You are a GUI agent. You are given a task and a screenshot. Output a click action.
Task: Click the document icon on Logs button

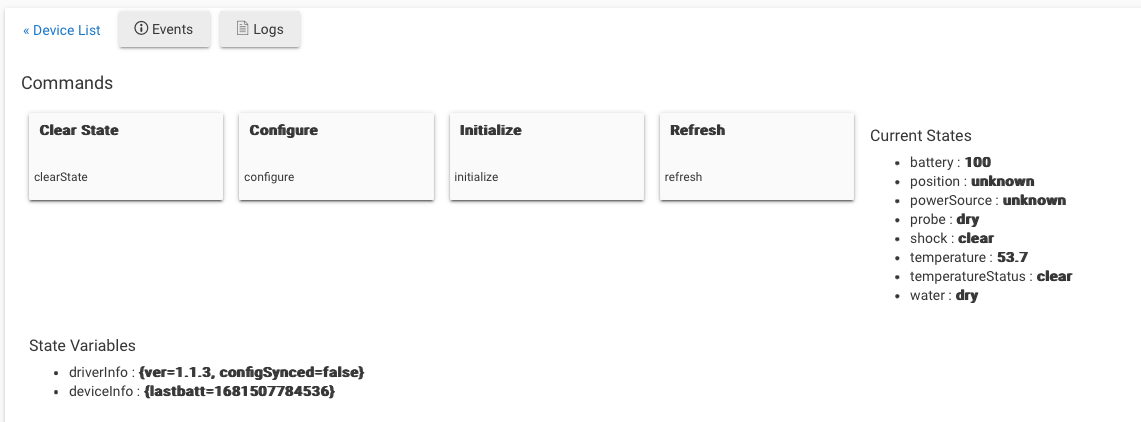pos(243,28)
